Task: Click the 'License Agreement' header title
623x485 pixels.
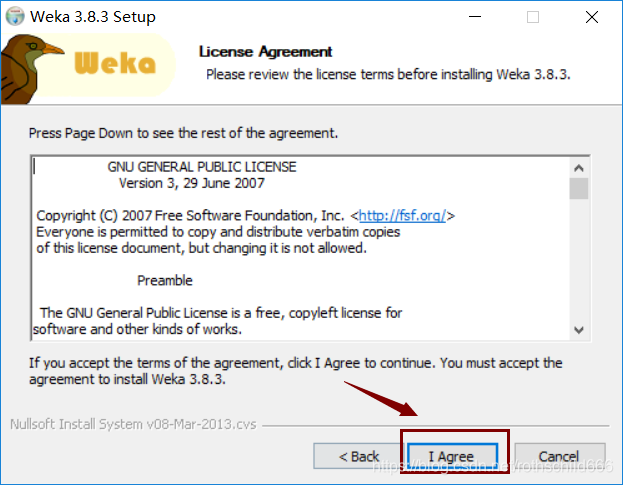Action: (x=265, y=52)
